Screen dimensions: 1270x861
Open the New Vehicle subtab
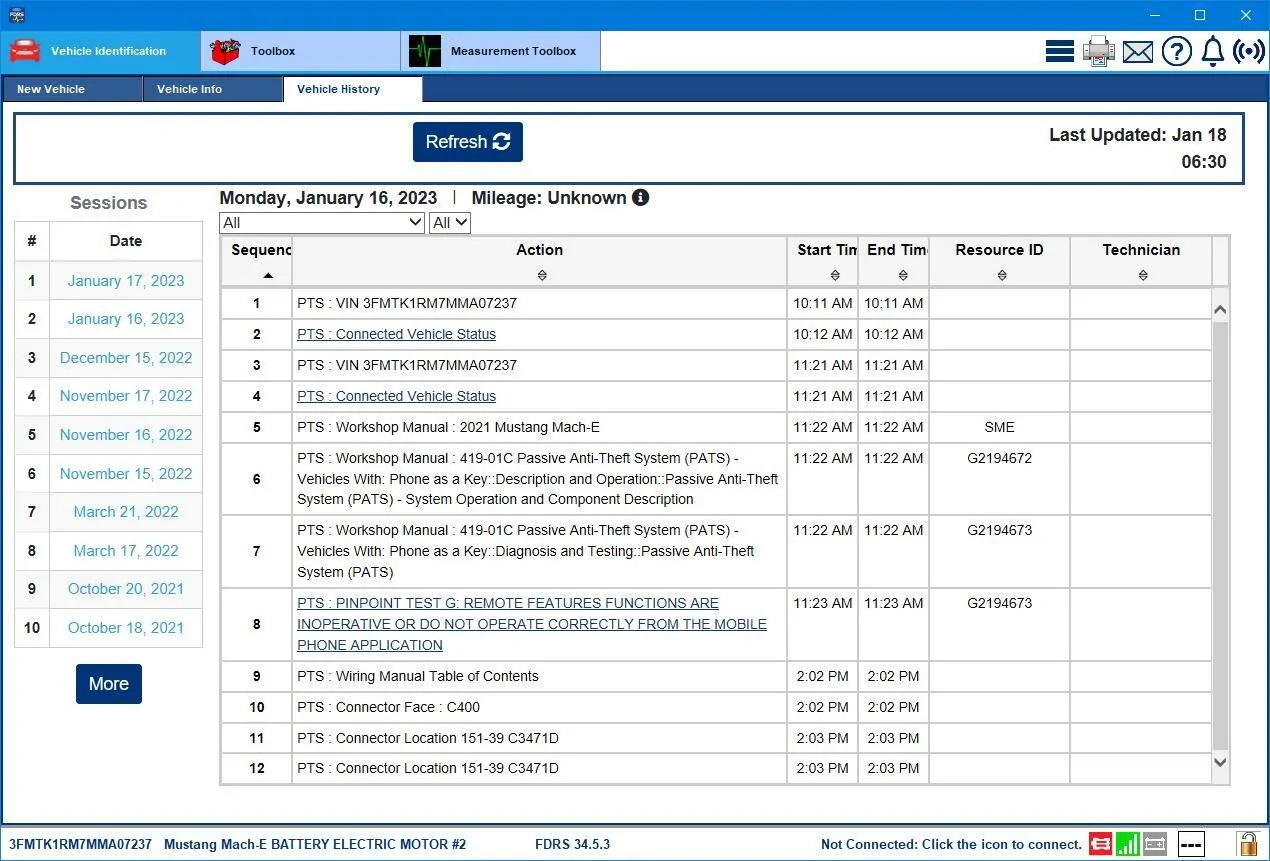pos(72,89)
